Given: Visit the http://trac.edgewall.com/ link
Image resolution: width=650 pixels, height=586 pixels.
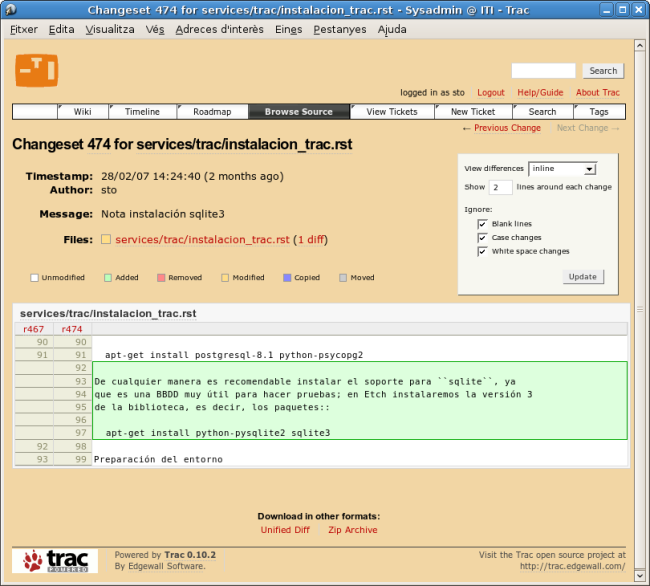Looking at the screenshot, I should pyautogui.click(x=572, y=566).
